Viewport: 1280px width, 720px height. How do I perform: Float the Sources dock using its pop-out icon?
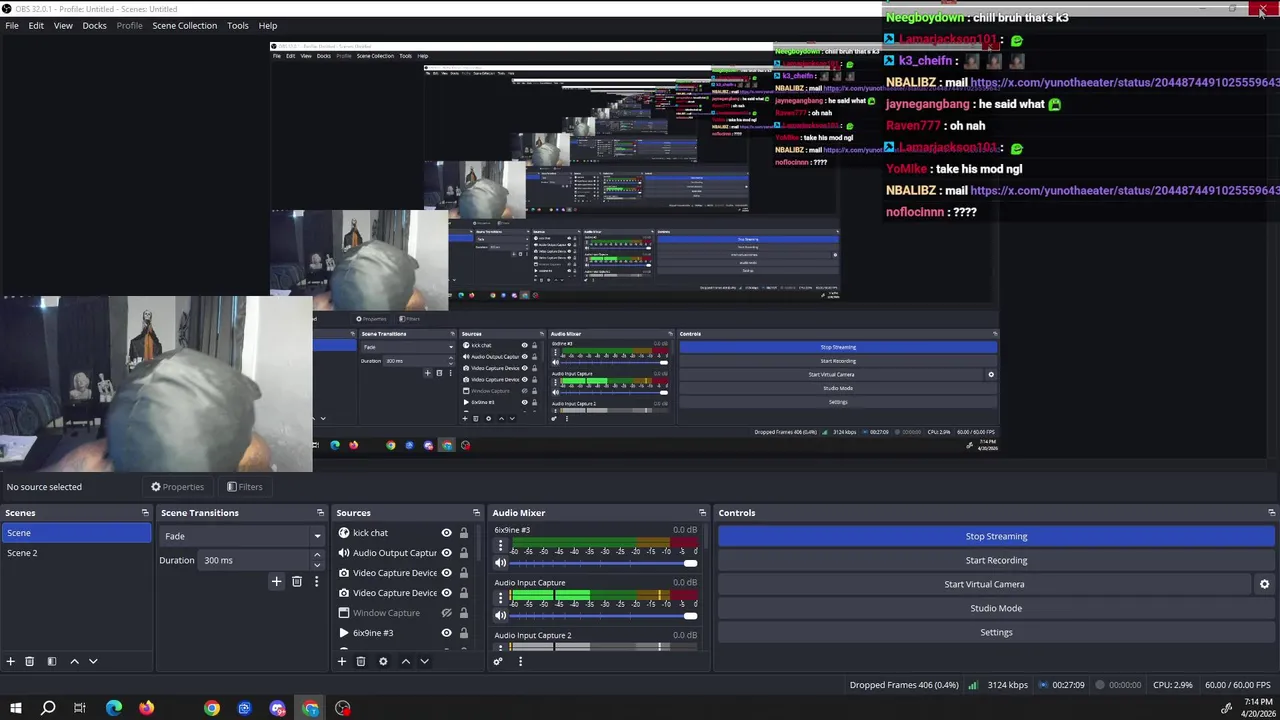coord(477,513)
